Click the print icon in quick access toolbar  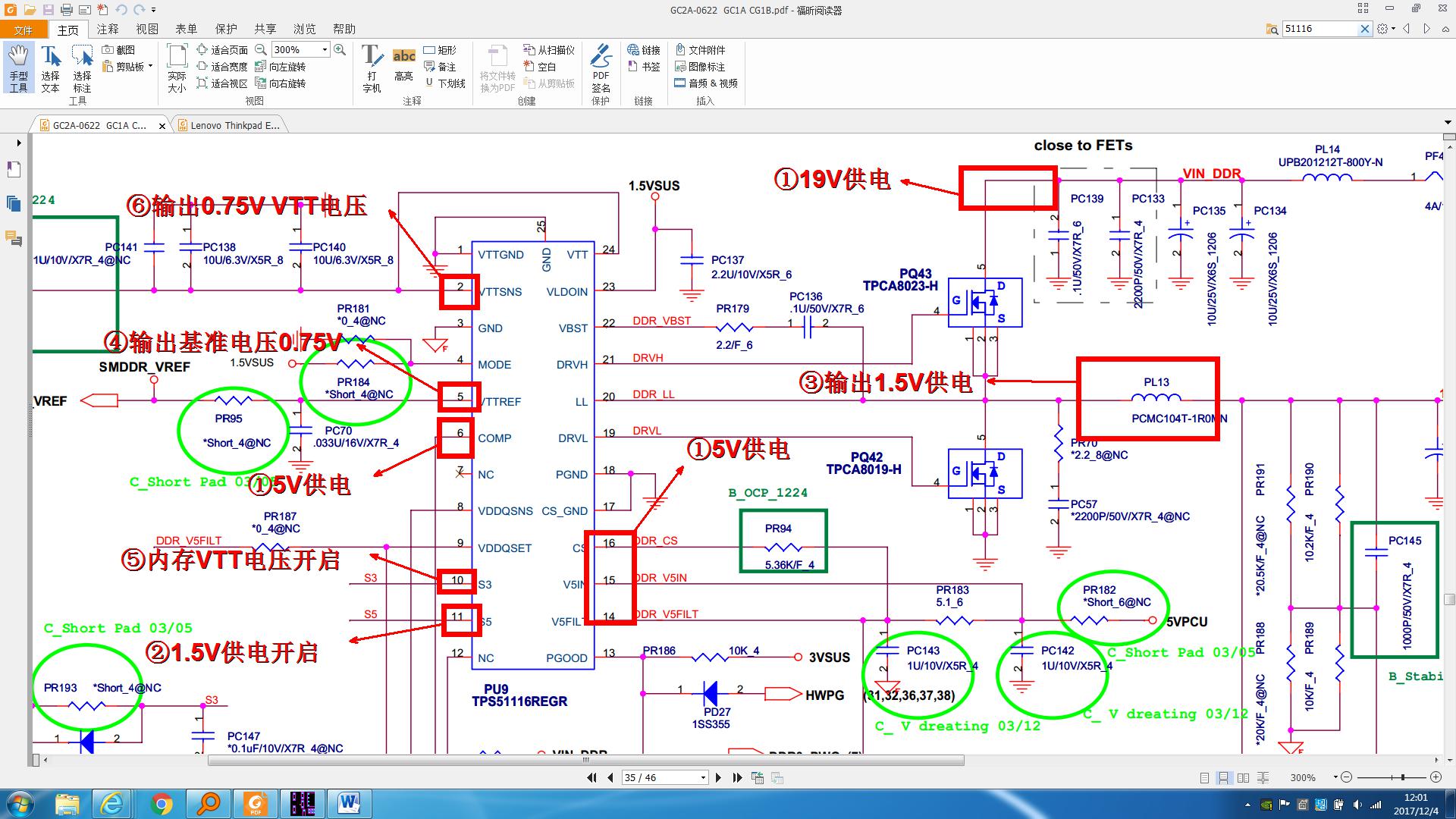(x=67, y=10)
